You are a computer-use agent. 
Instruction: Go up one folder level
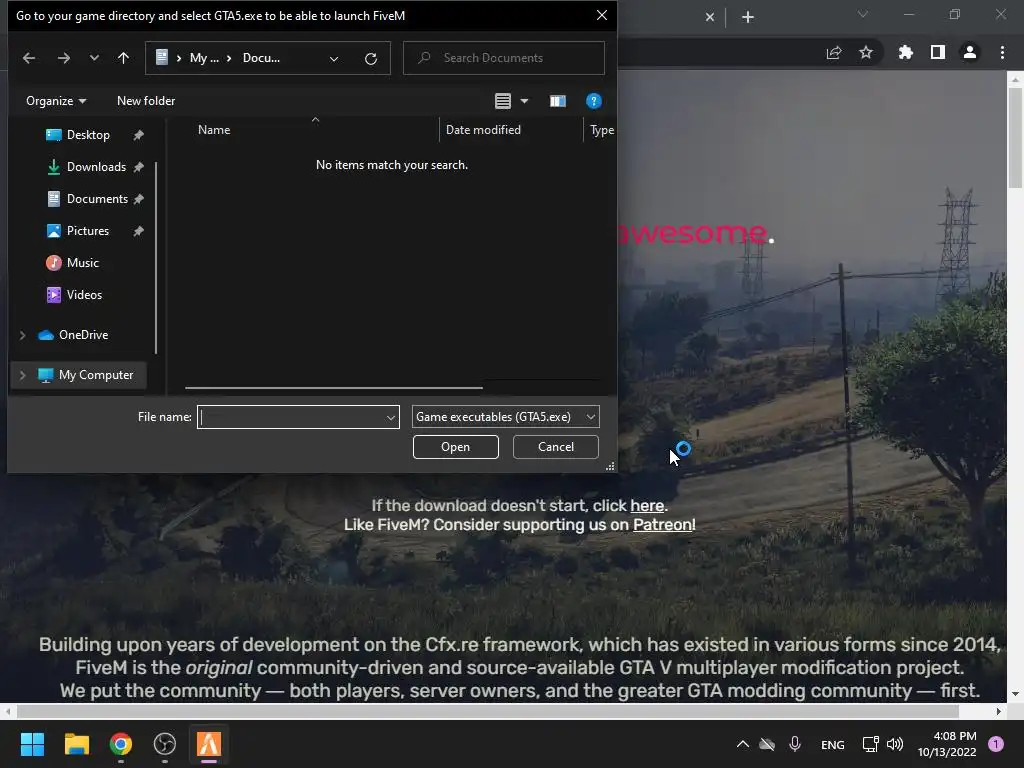tap(123, 58)
